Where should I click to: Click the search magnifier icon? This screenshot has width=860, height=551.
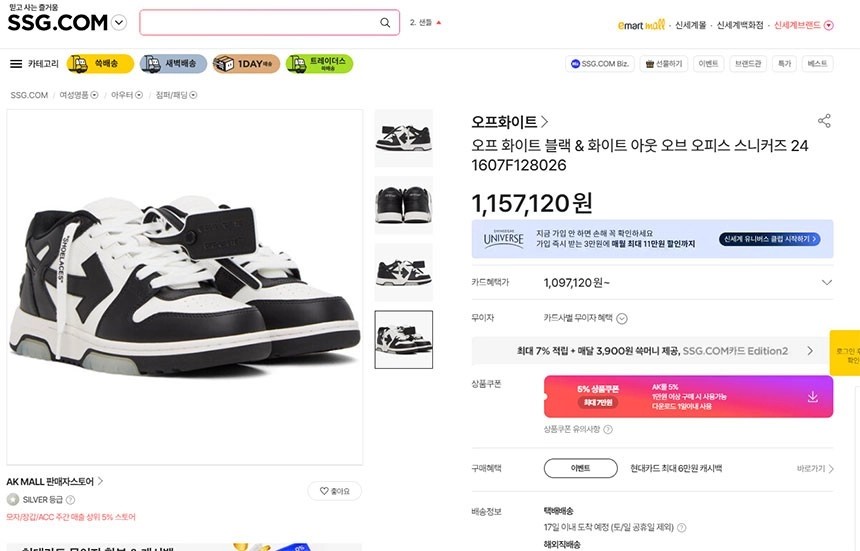coord(386,23)
